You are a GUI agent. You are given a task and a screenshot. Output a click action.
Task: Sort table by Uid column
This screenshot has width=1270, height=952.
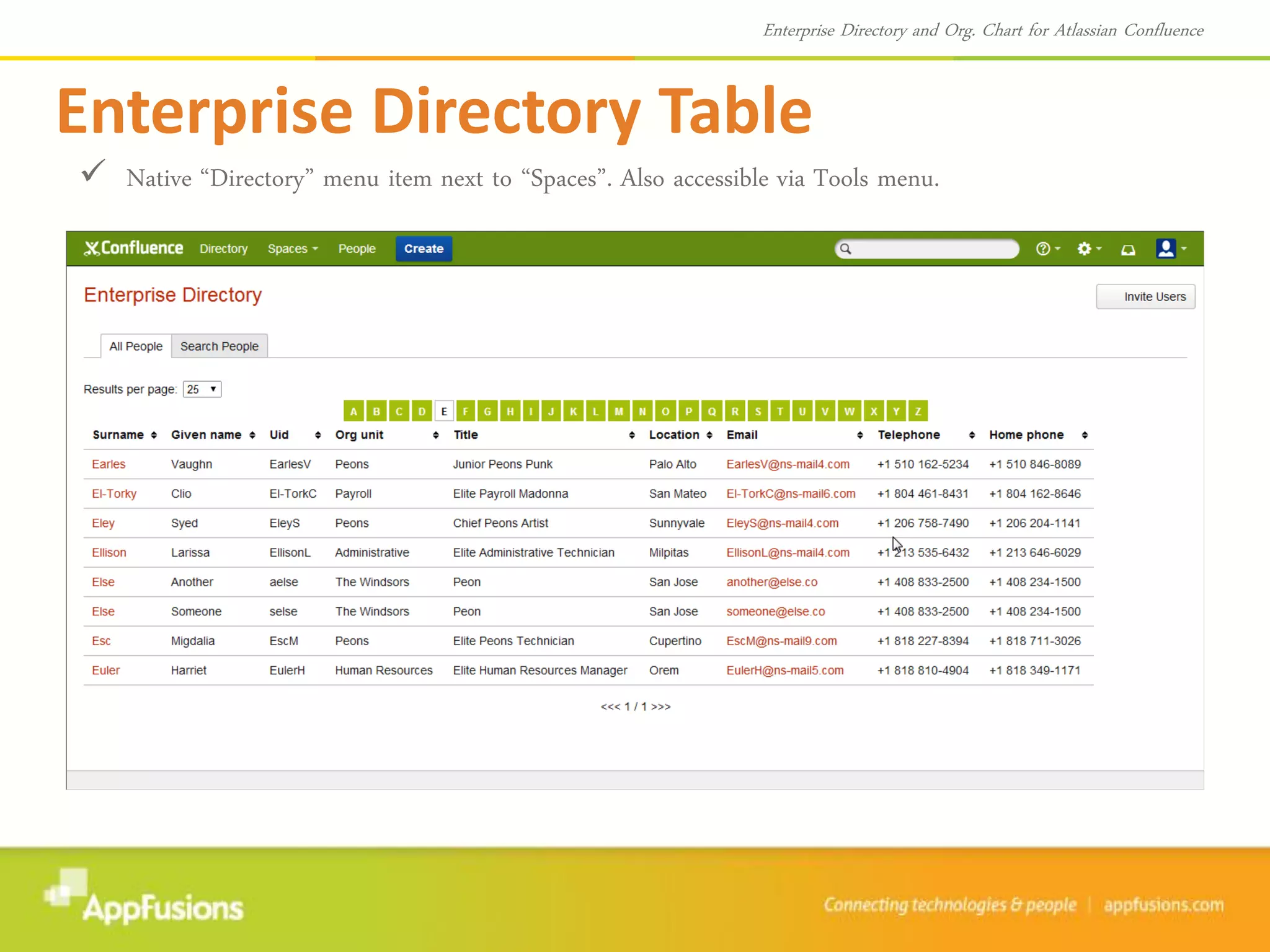click(x=295, y=435)
